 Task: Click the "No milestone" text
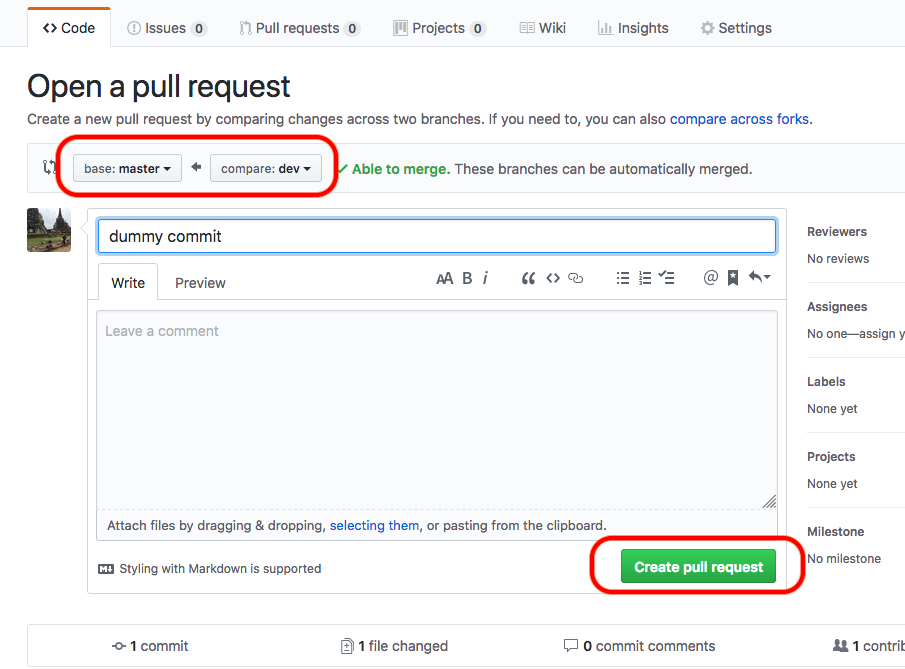pos(844,559)
